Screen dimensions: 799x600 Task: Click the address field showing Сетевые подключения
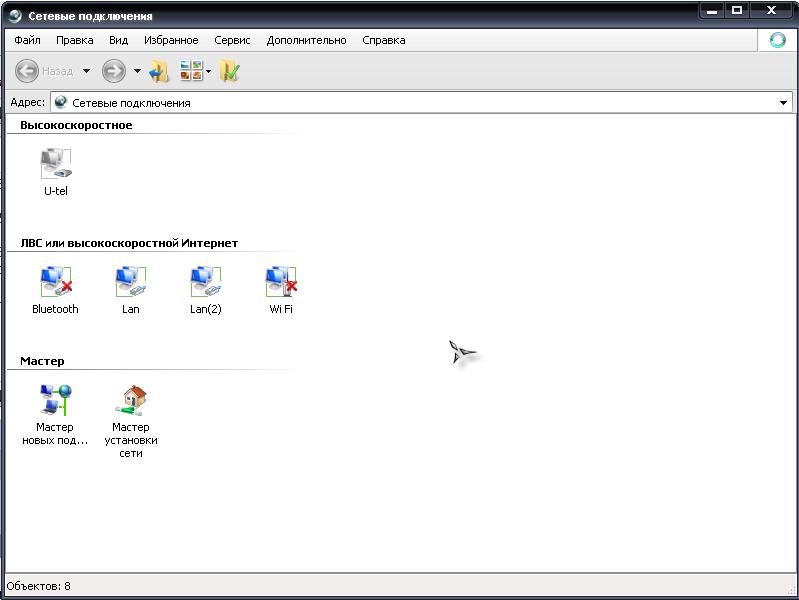421,102
